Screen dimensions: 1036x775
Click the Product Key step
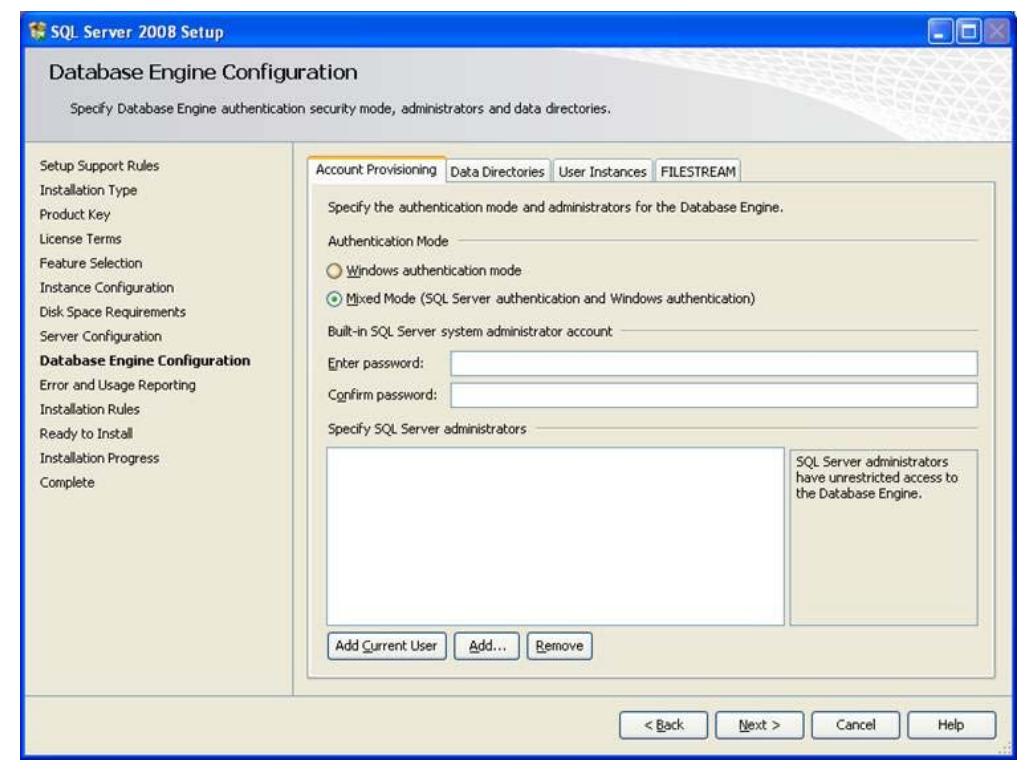tap(75, 215)
